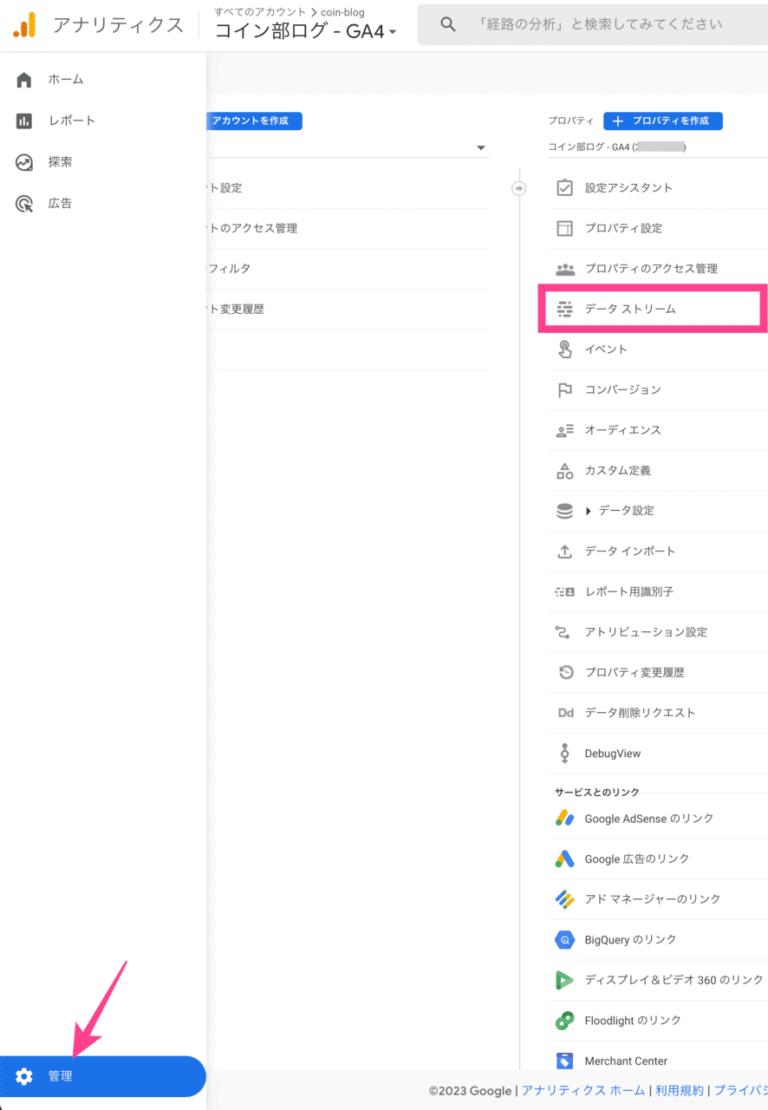Open the コイン部ログ - GA4 property selector
This screenshot has width=768, height=1110.
(x=306, y=31)
